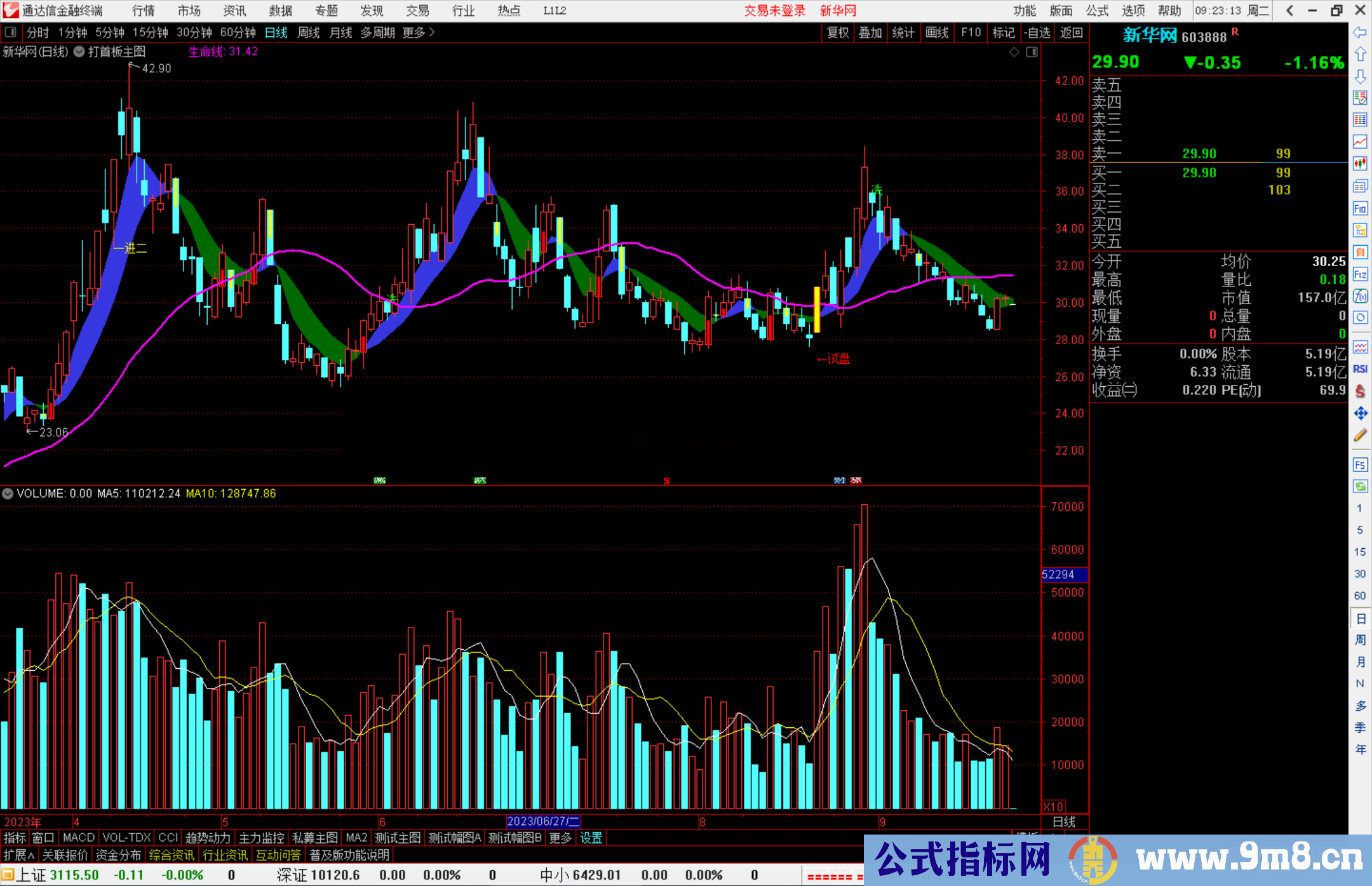Click the 复权 button
1372x886 pixels.
coord(838,32)
